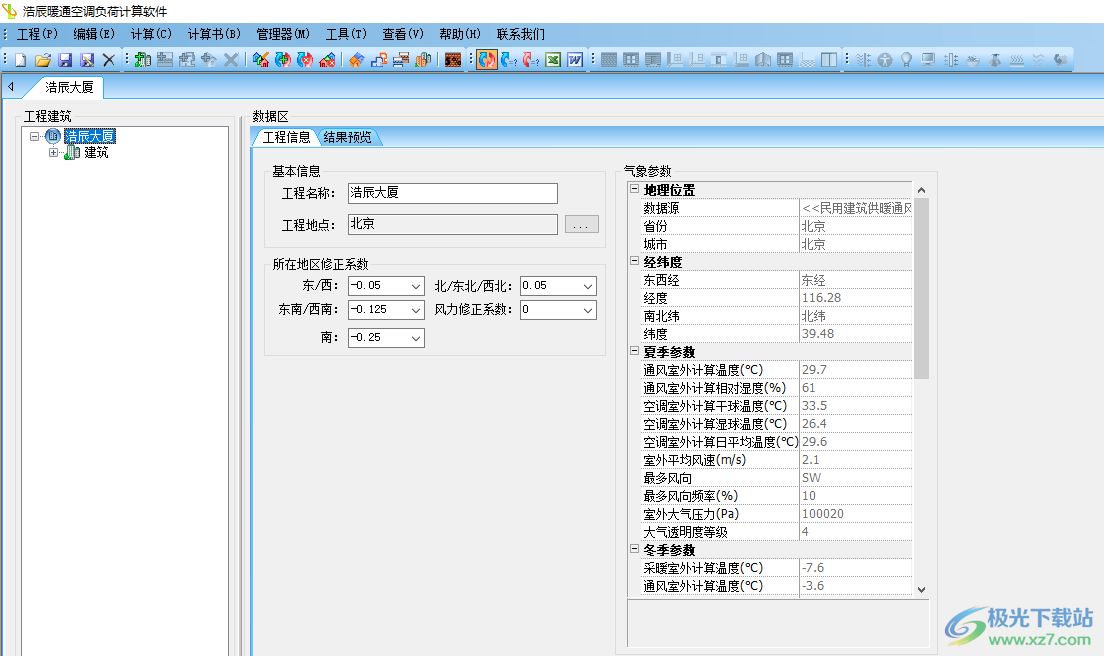Open the 工具(T) menu
1104x656 pixels.
point(346,34)
